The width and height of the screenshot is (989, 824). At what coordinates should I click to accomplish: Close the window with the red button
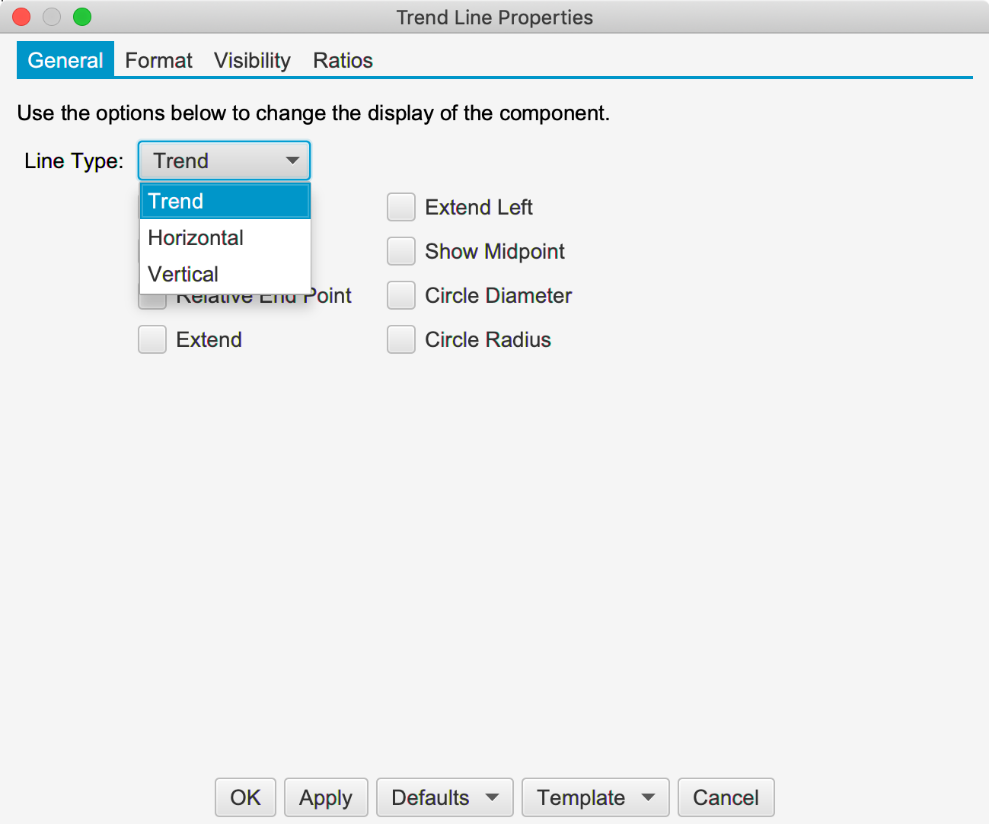tap(20, 17)
